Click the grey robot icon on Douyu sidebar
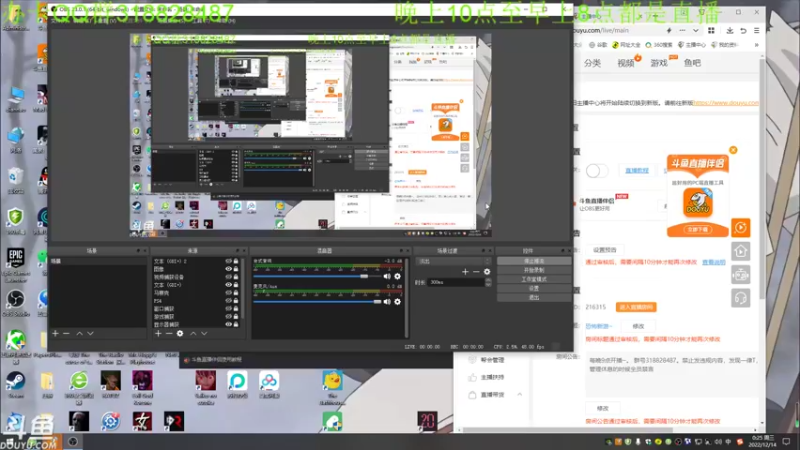Image resolution: width=800 pixels, height=450 pixels. 741,274
